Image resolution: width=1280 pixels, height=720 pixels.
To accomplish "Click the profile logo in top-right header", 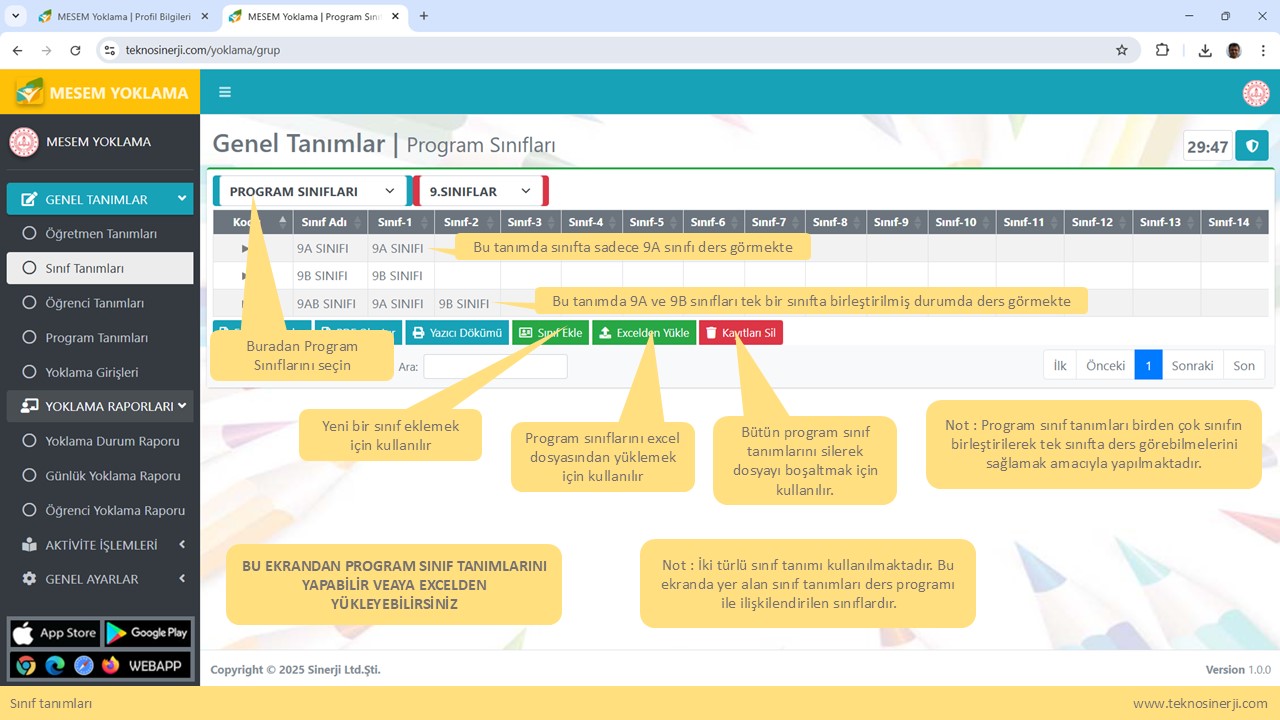I will pyautogui.click(x=1255, y=93).
